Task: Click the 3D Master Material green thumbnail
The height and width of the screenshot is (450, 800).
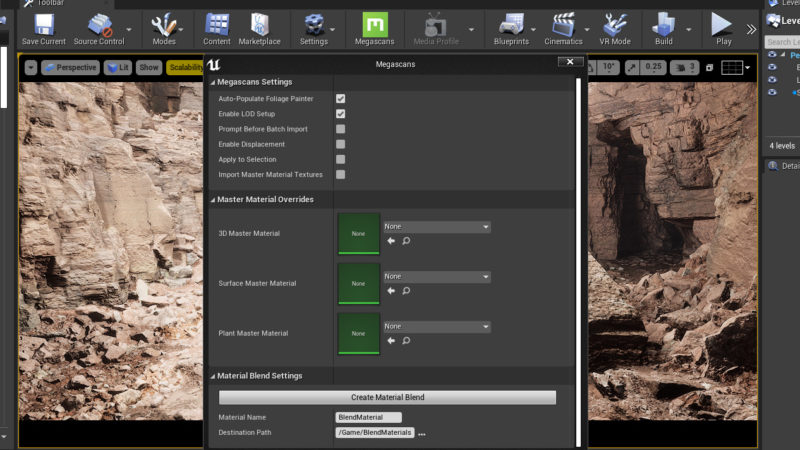Action: pyautogui.click(x=359, y=234)
